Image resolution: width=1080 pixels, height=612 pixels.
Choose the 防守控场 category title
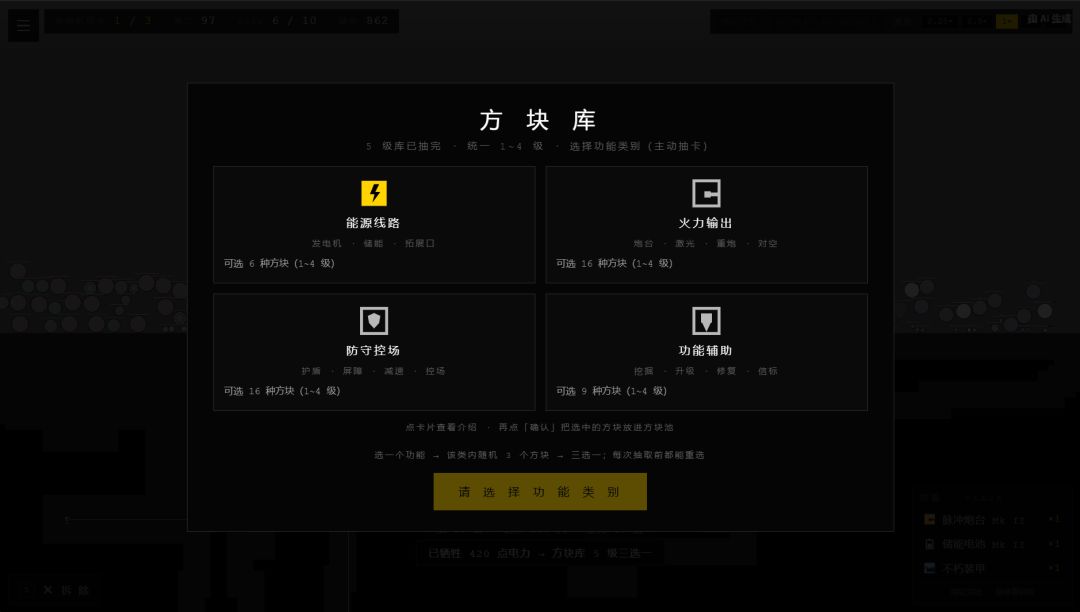373,350
